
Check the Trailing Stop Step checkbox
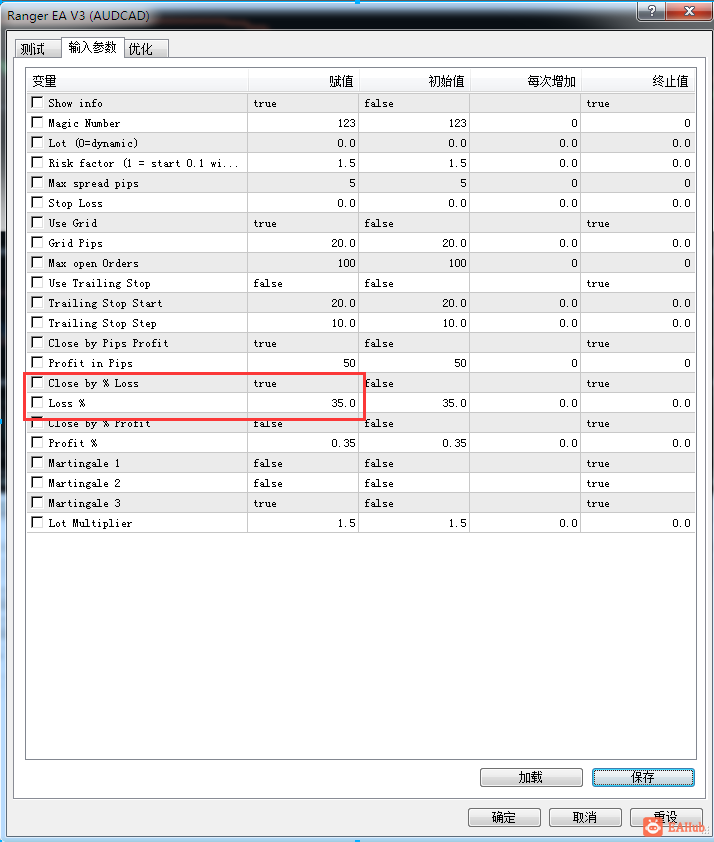click(x=37, y=322)
